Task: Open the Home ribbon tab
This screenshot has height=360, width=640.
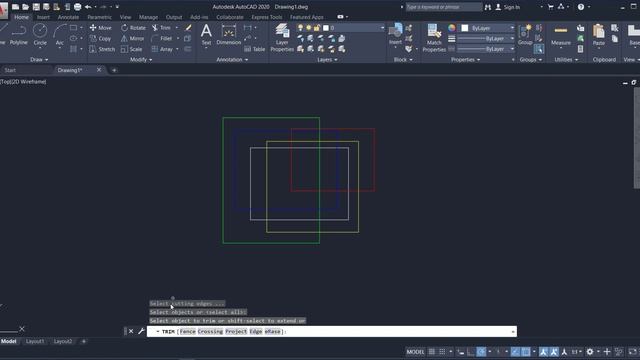Action: point(21,17)
